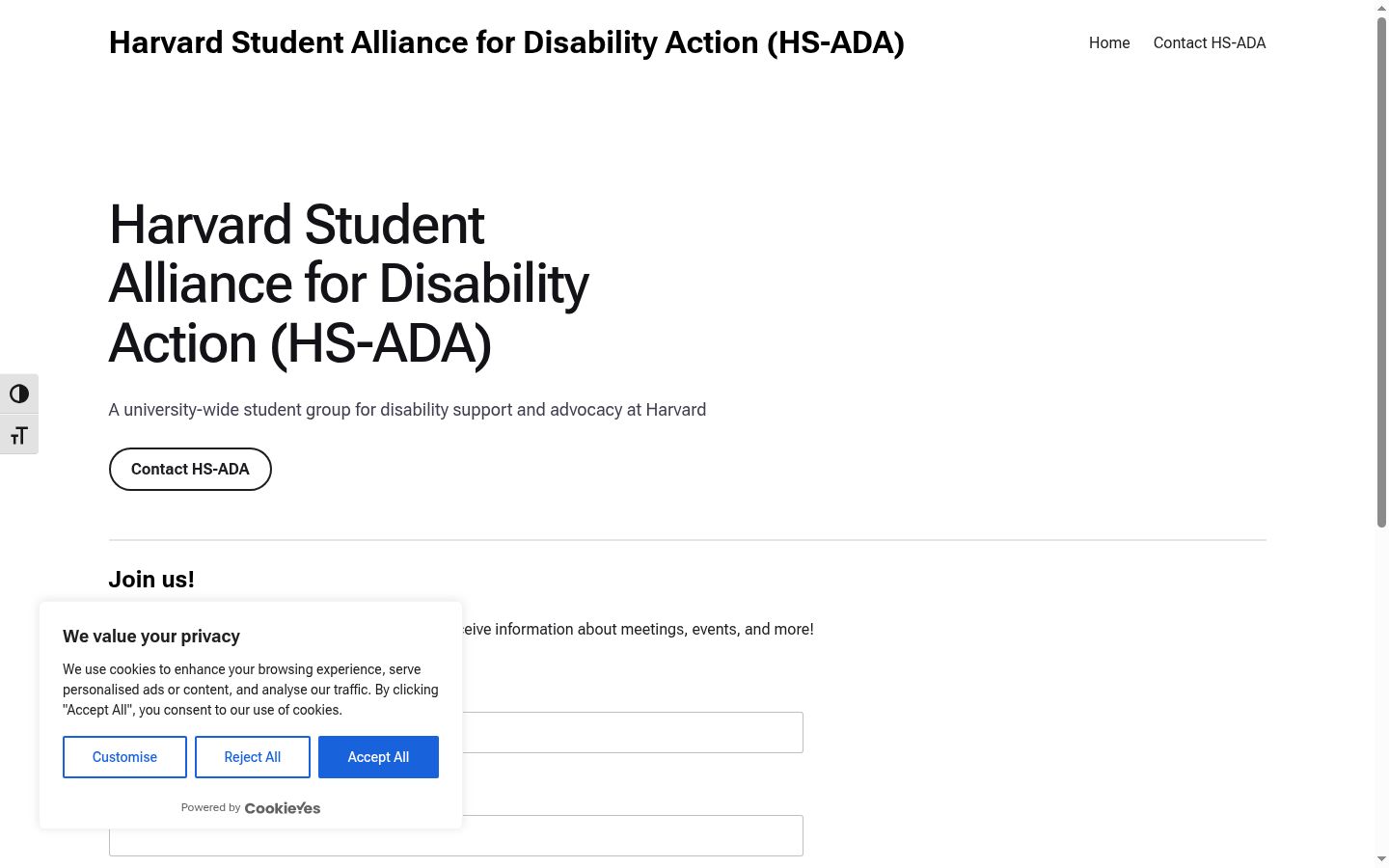Click the "Join us!" heading
Viewport: 1389px width, 868px height.
pos(151,580)
